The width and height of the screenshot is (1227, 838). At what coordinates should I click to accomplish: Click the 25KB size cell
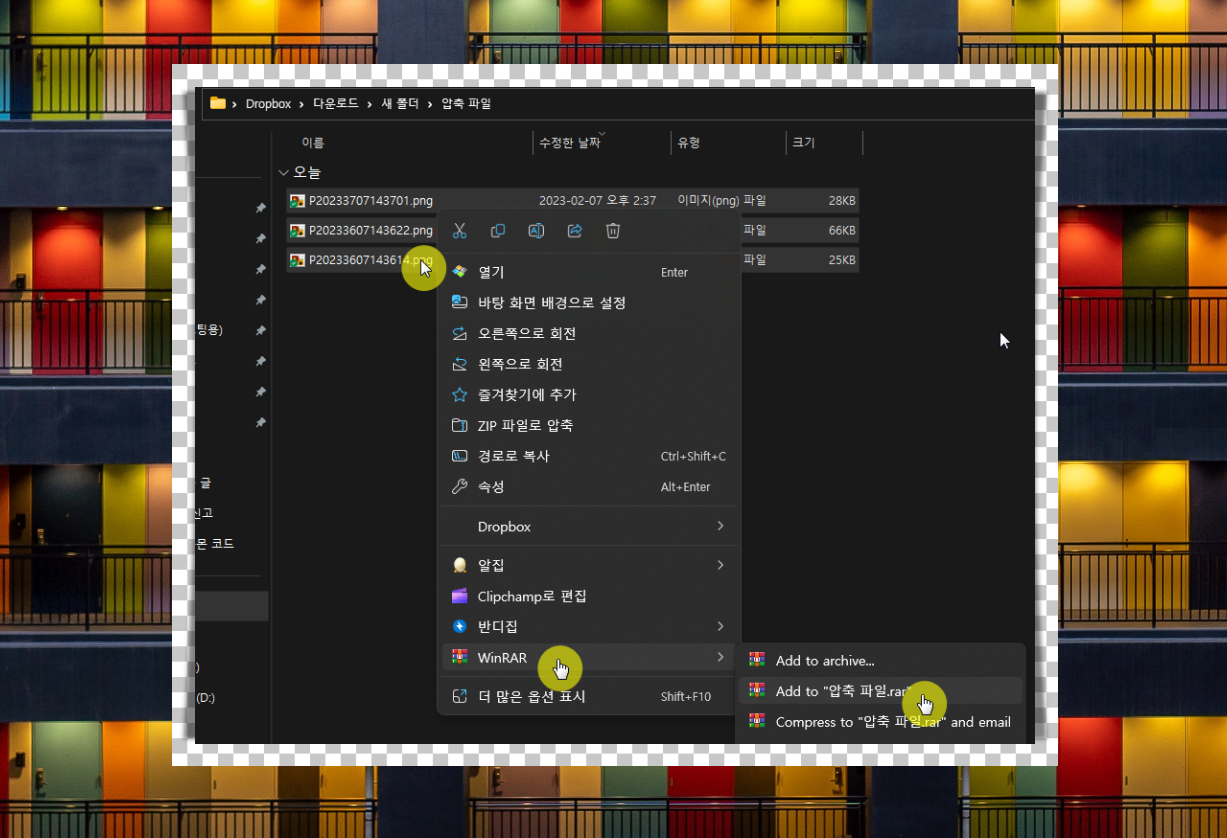click(842, 260)
